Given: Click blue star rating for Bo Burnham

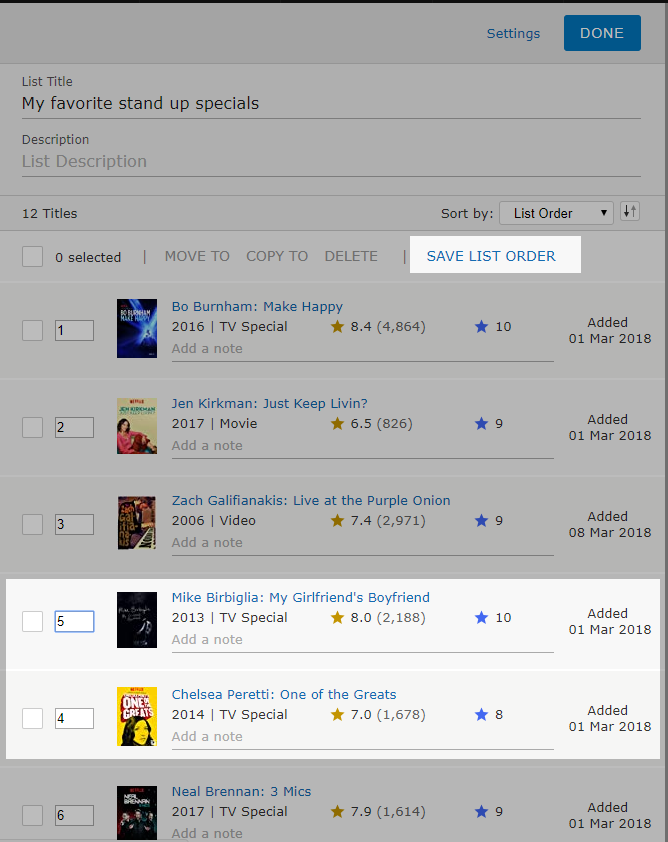Looking at the screenshot, I should coord(482,326).
